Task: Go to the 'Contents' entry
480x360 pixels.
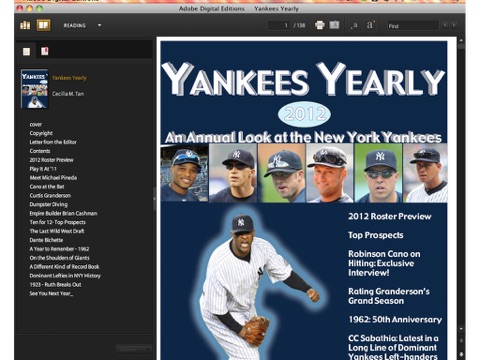Action: pos(40,151)
